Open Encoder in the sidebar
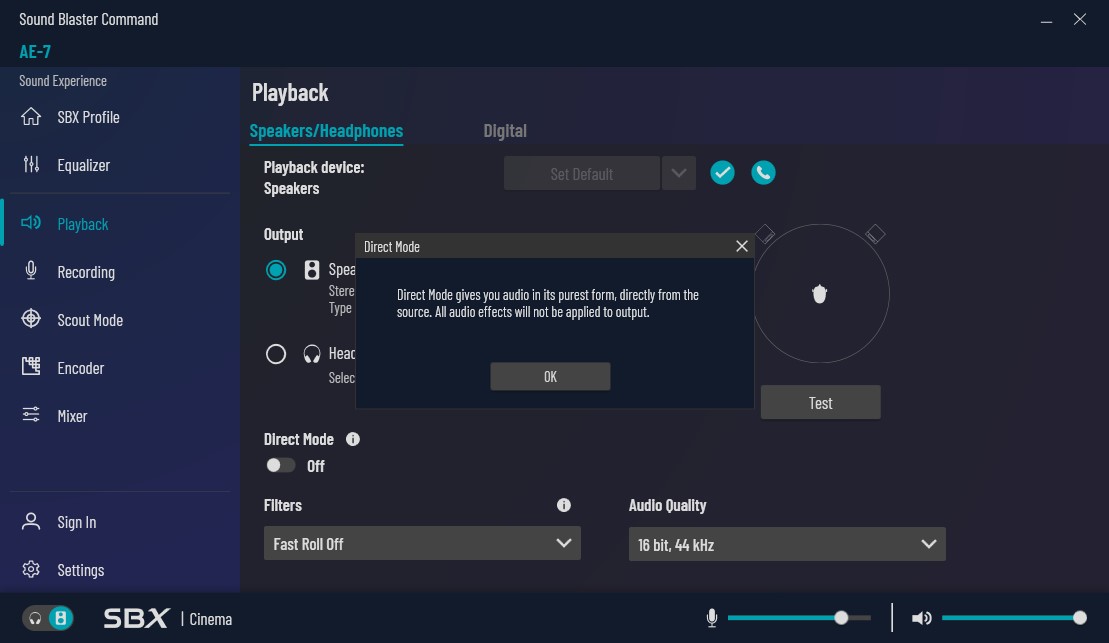The image size is (1109, 643). click(x=81, y=368)
